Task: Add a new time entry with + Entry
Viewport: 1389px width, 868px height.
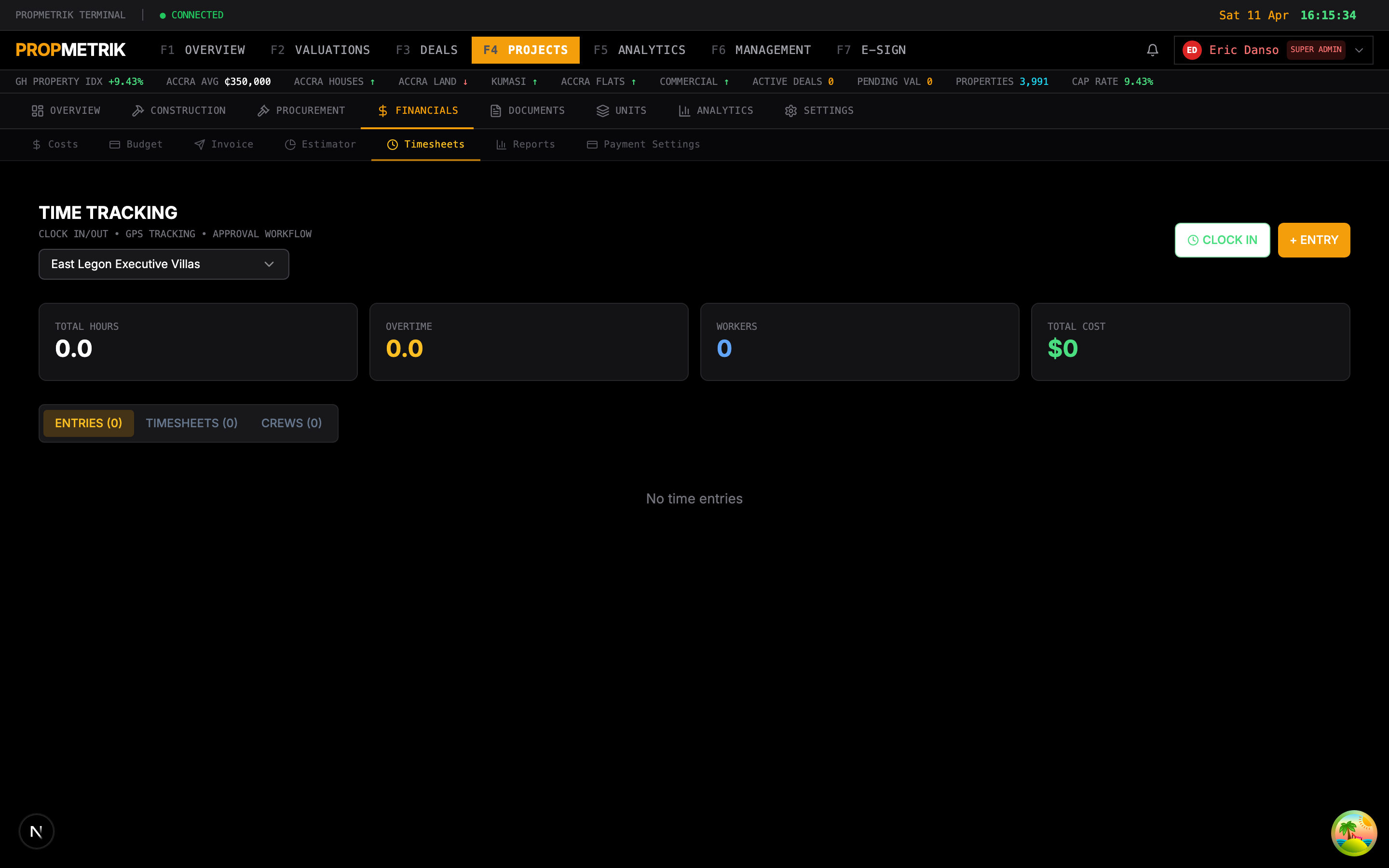Action: pyautogui.click(x=1314, y=240)
